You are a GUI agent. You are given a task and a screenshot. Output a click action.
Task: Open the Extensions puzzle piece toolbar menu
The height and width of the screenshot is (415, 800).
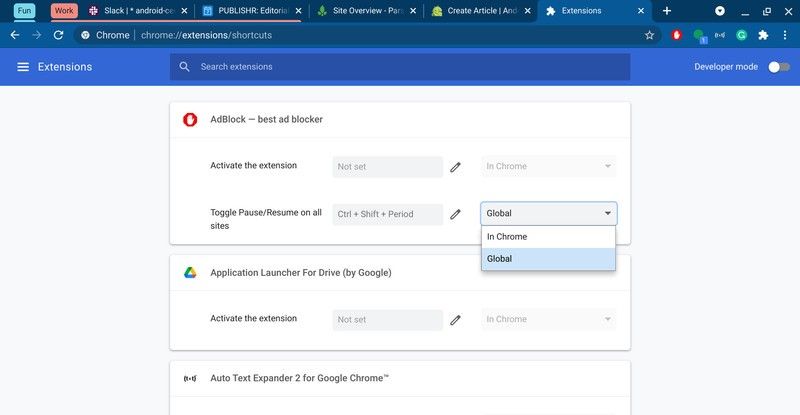point(763,35)
